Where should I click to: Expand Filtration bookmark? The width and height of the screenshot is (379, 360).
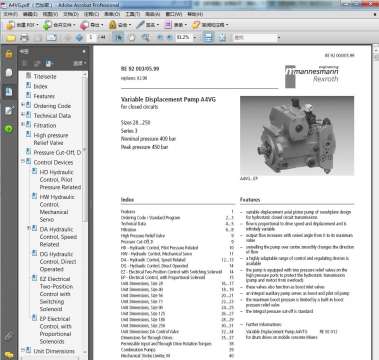(x=23, y=124)
